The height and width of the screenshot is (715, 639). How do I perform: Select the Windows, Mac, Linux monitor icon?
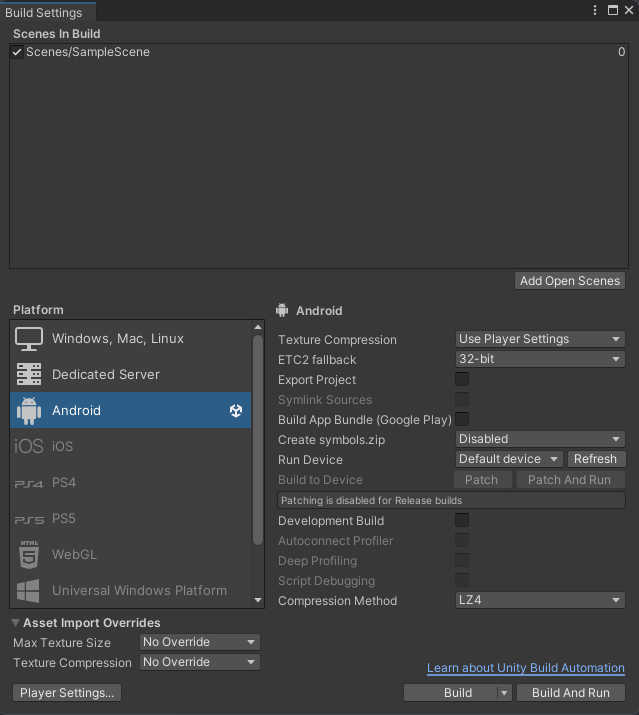(29, 339)
